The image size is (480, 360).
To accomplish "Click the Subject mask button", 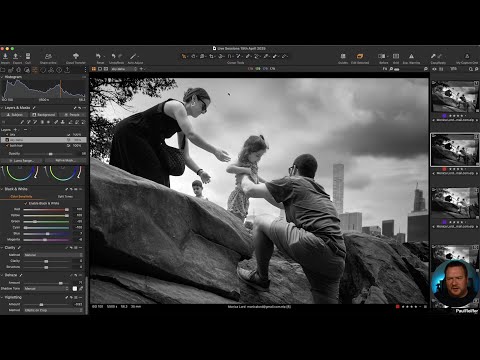I will coord(15,115).
